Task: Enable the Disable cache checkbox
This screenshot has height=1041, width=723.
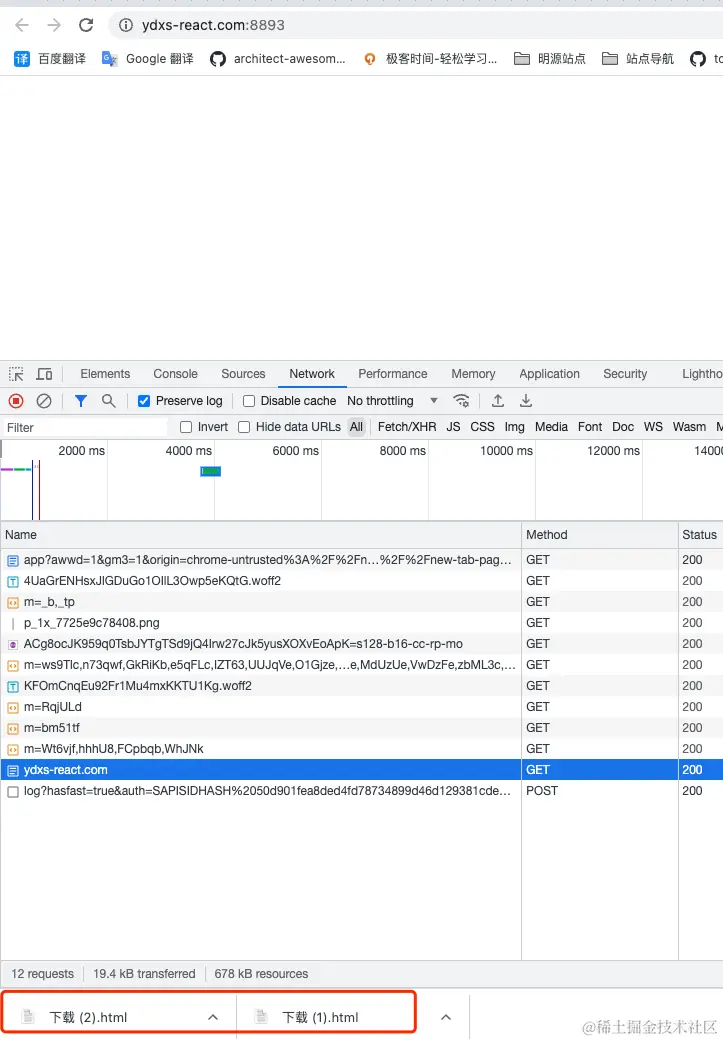Action: pyautogui.click(x=249, y=401)
